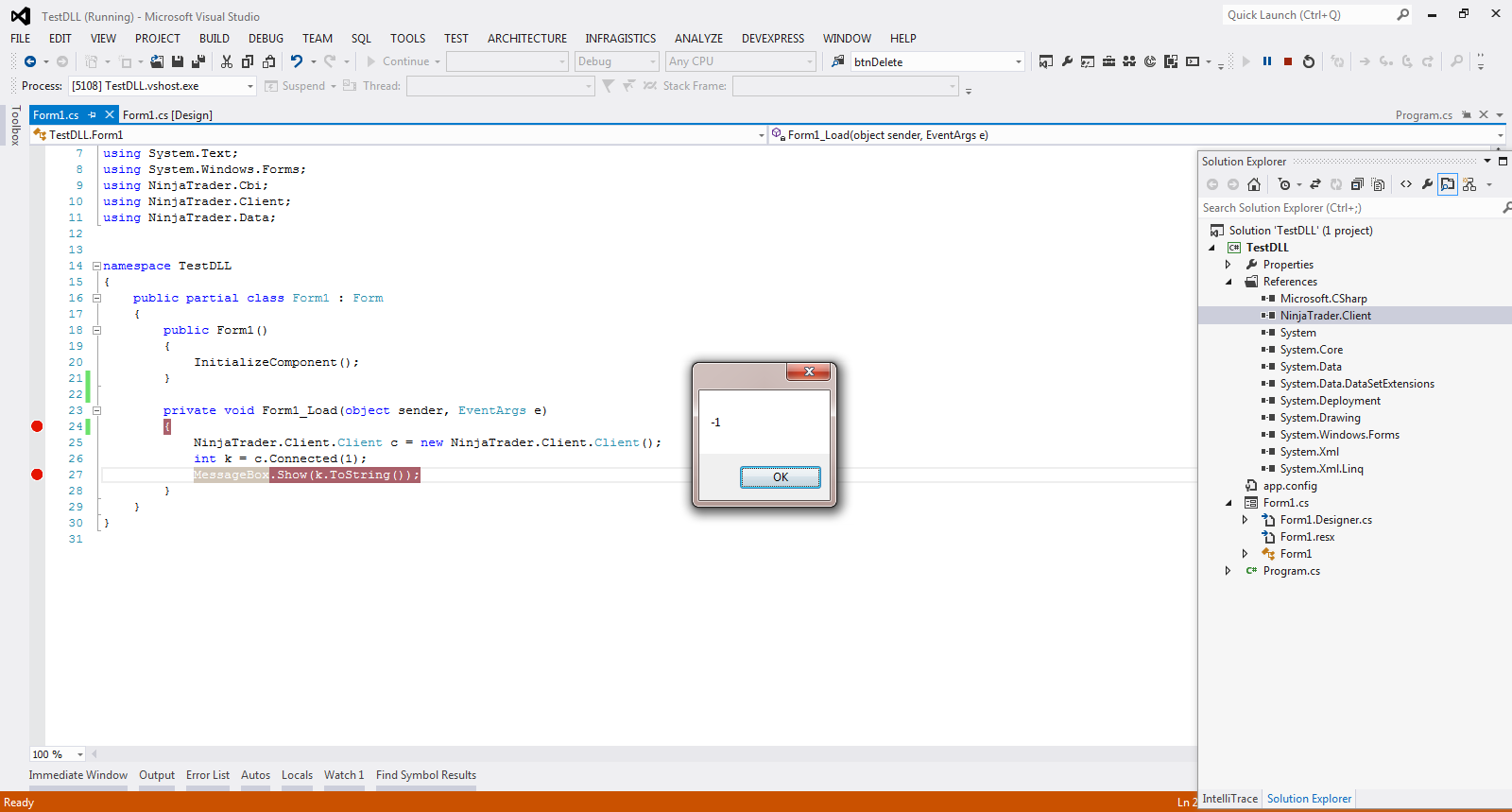Open the editor zoom 100 % dropdown
Viewport: 1512px width, 812px height.
click(80, 754)
